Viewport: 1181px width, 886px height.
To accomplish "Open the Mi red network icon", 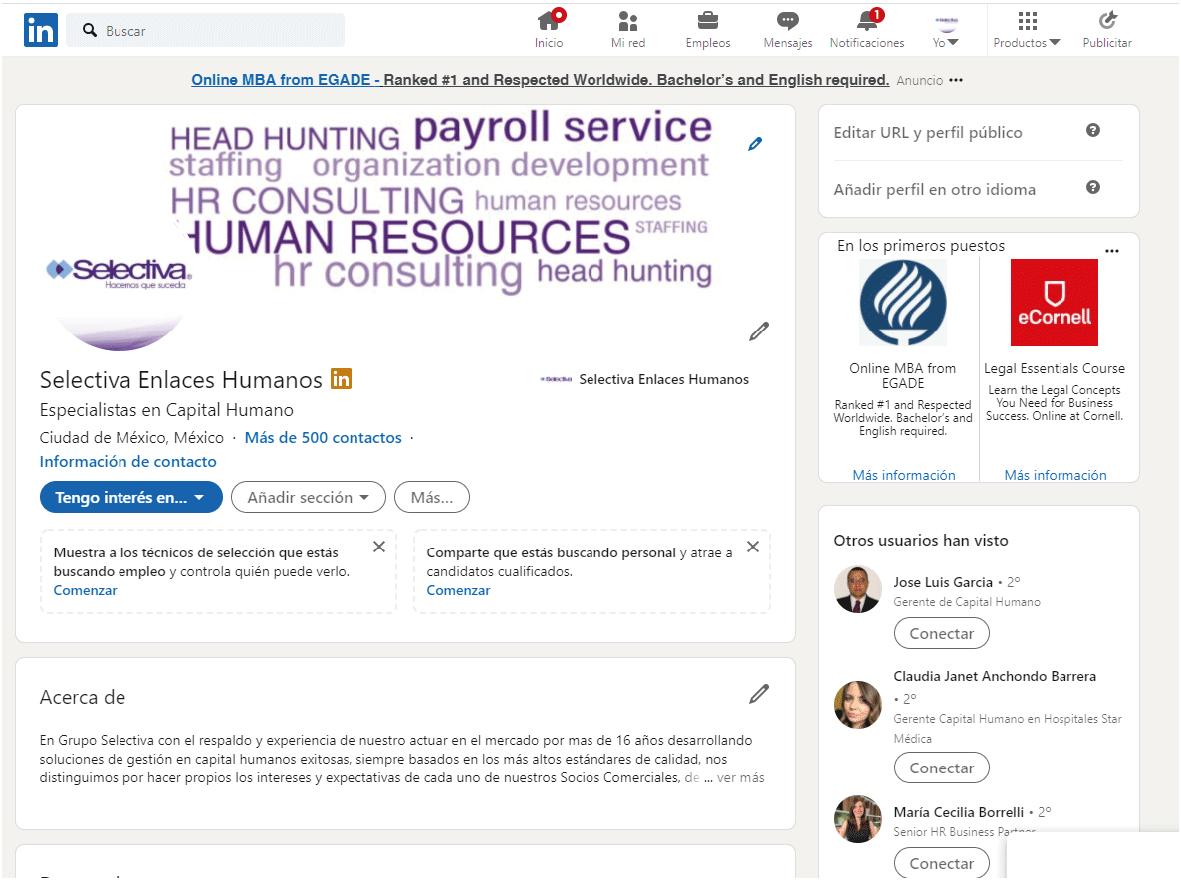I will click(627, 20).
